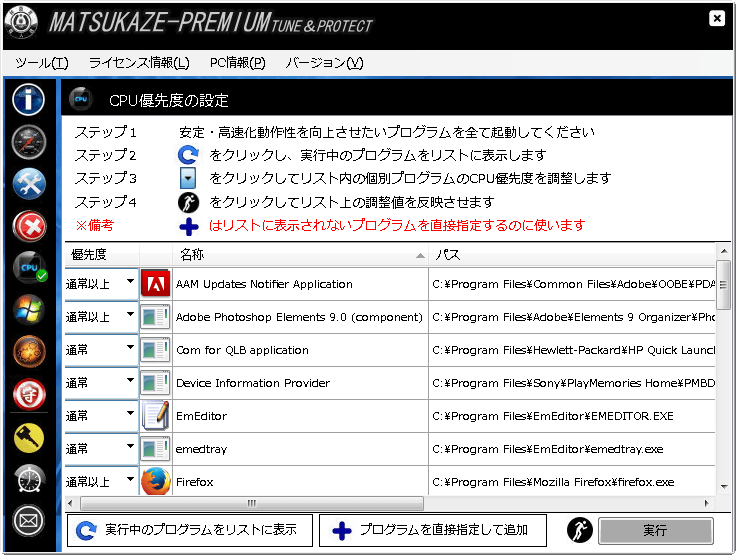Viewport: 736px width, 555px height.
Task: Click the red X sidebar icon
Action: click(29, 226)
